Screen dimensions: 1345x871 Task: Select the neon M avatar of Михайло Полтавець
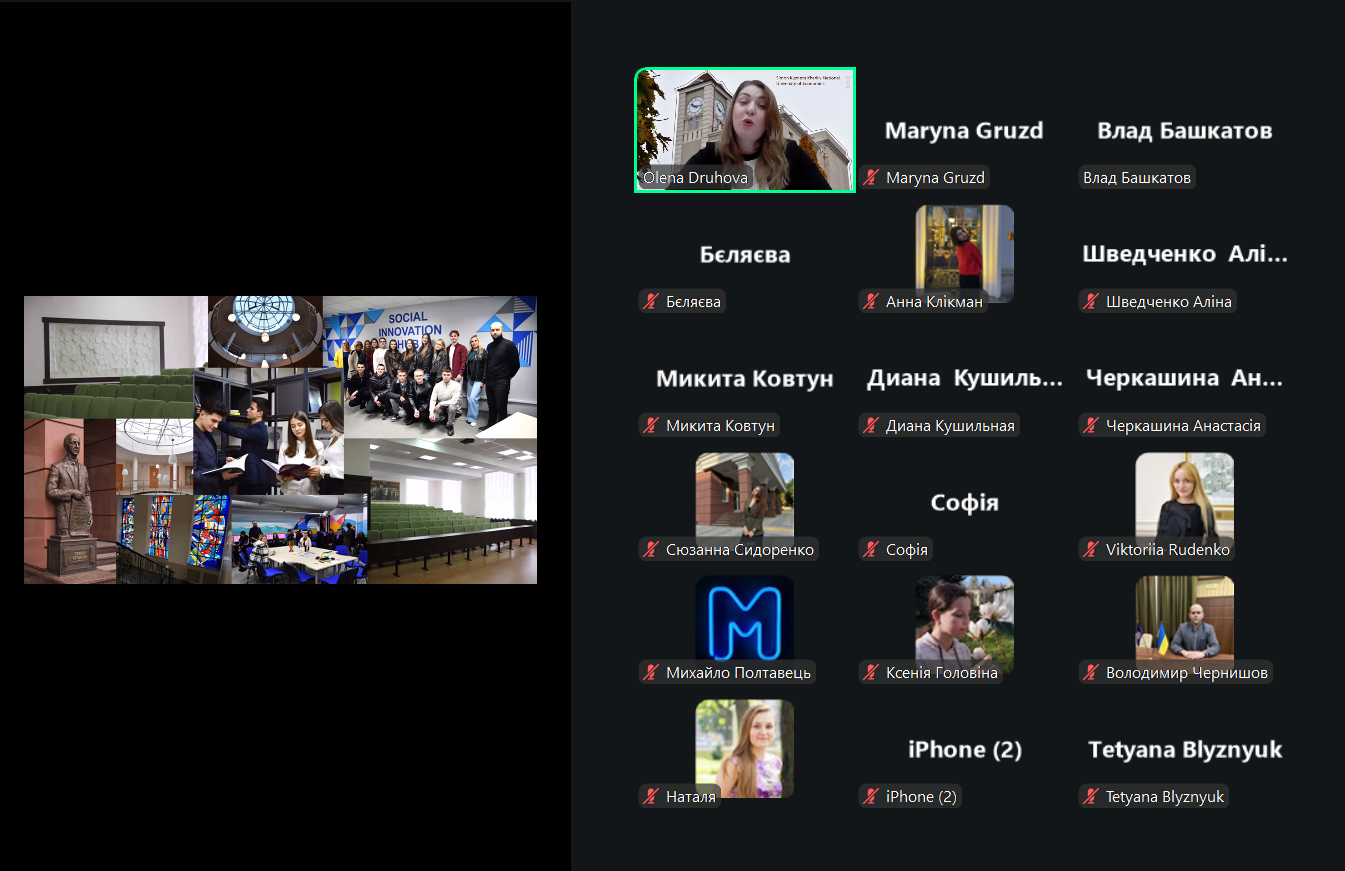pos(744,620)
